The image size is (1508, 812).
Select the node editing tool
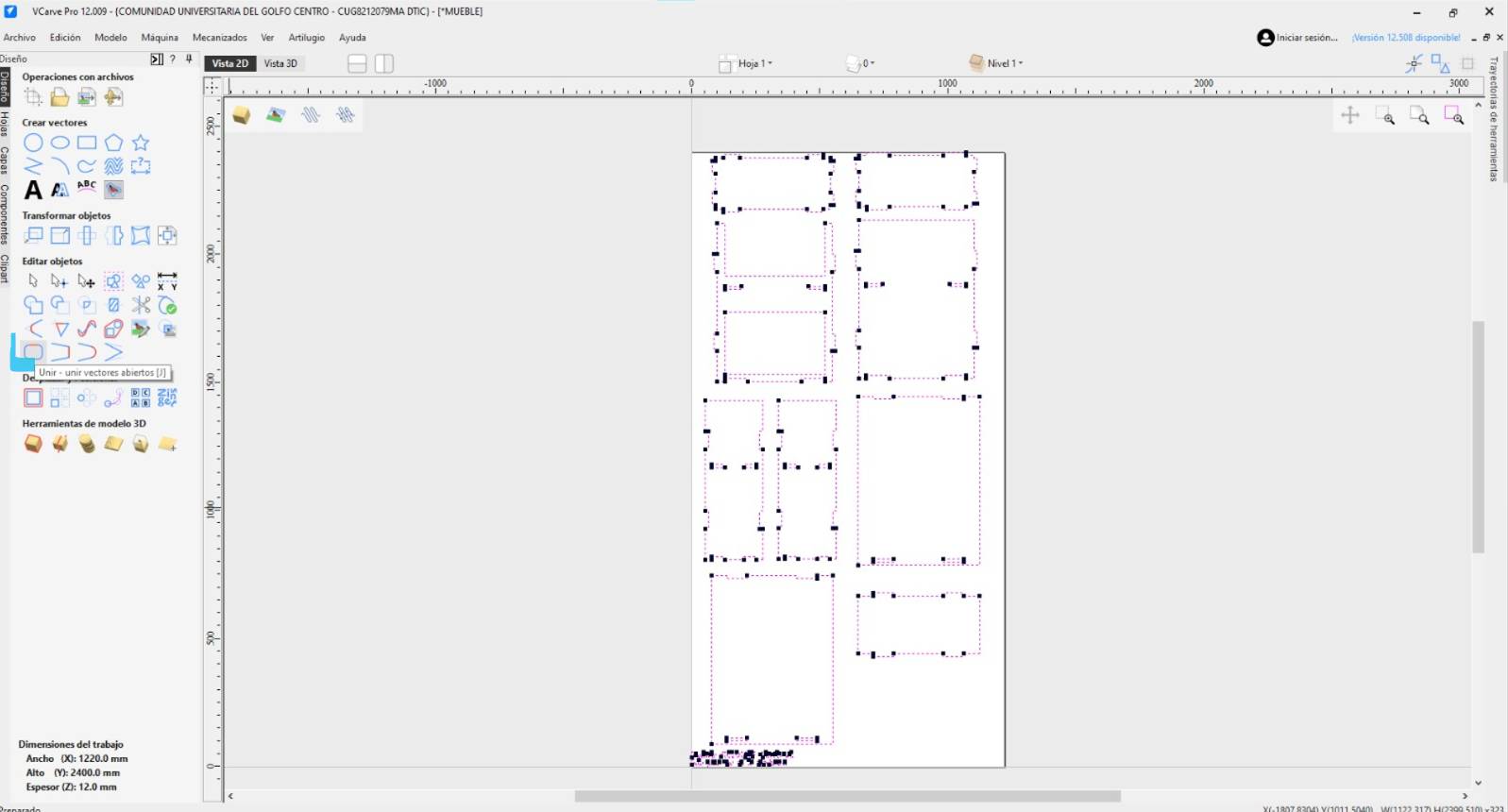tap(59, 280)
